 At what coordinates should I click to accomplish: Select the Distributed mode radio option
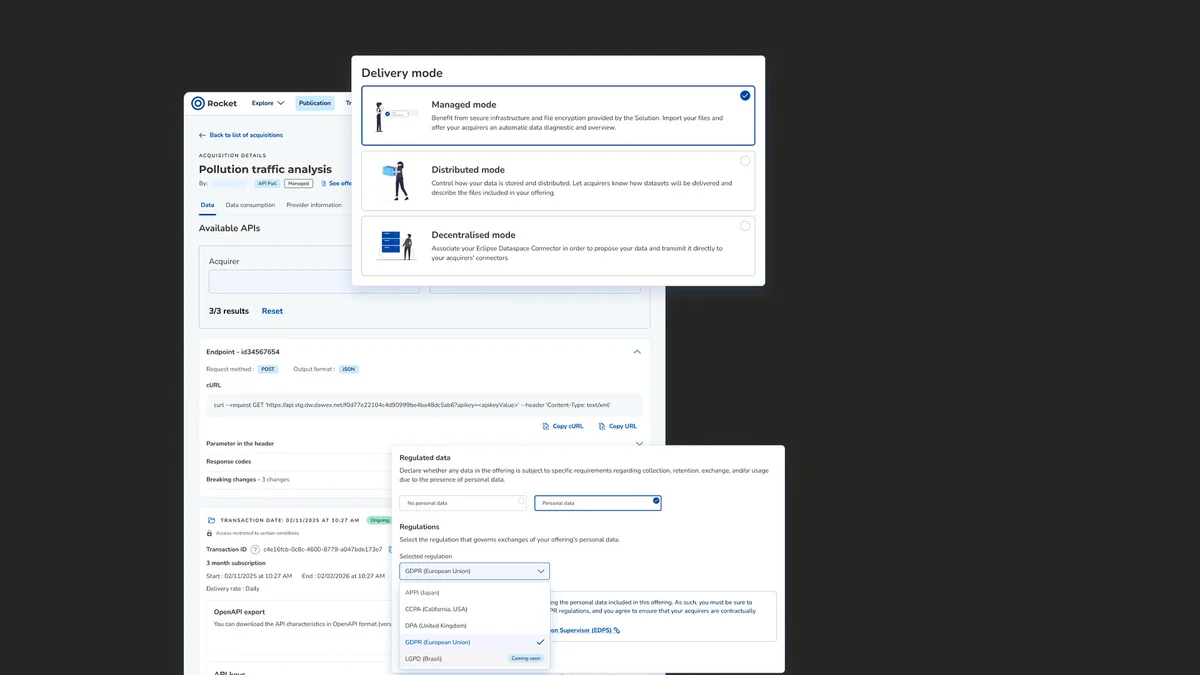[745, 161]
